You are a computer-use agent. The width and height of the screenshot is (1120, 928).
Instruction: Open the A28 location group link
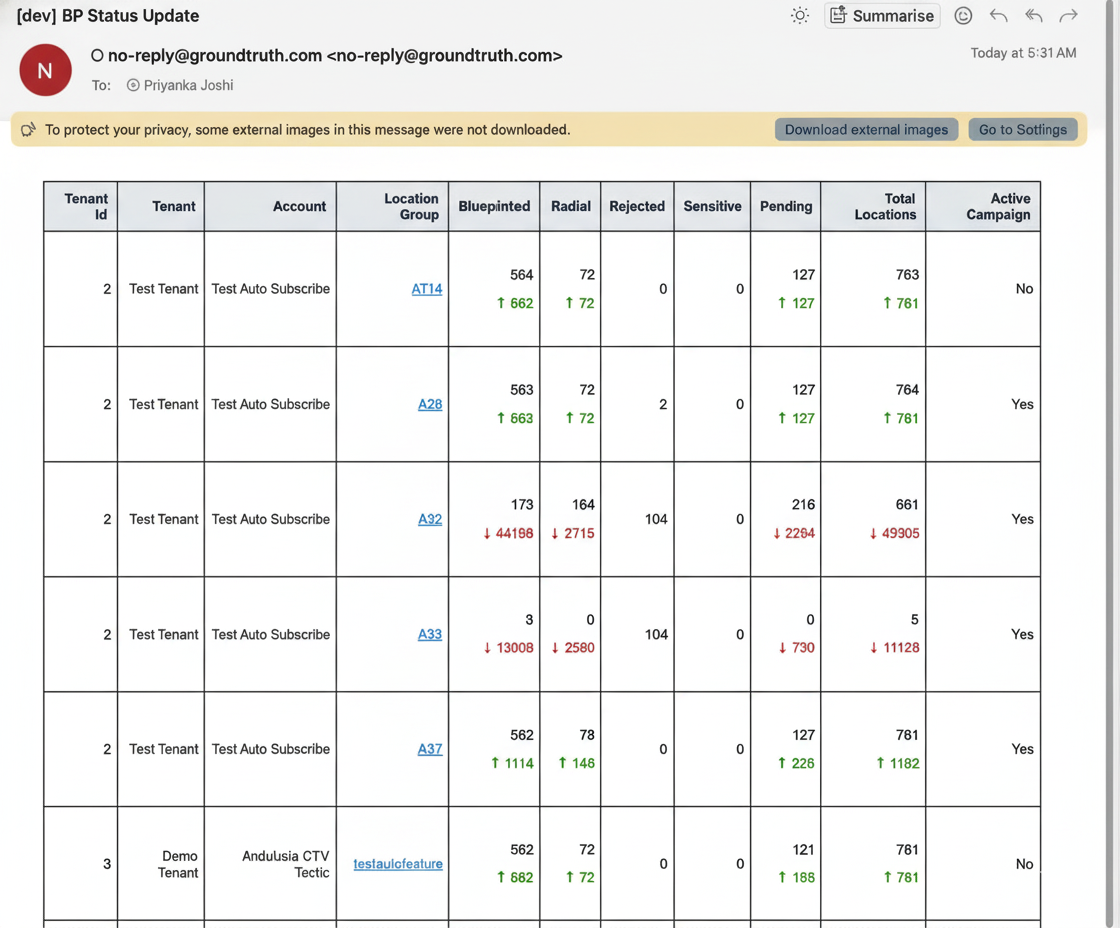click(430, 404)
